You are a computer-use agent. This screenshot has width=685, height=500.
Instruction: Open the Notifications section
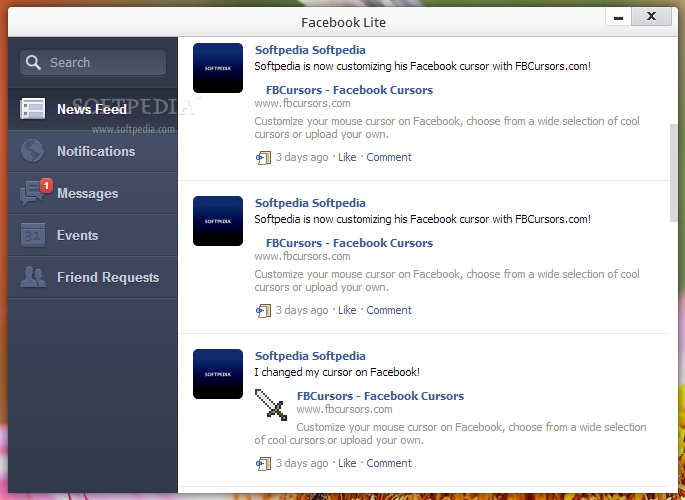click(93, 151)
